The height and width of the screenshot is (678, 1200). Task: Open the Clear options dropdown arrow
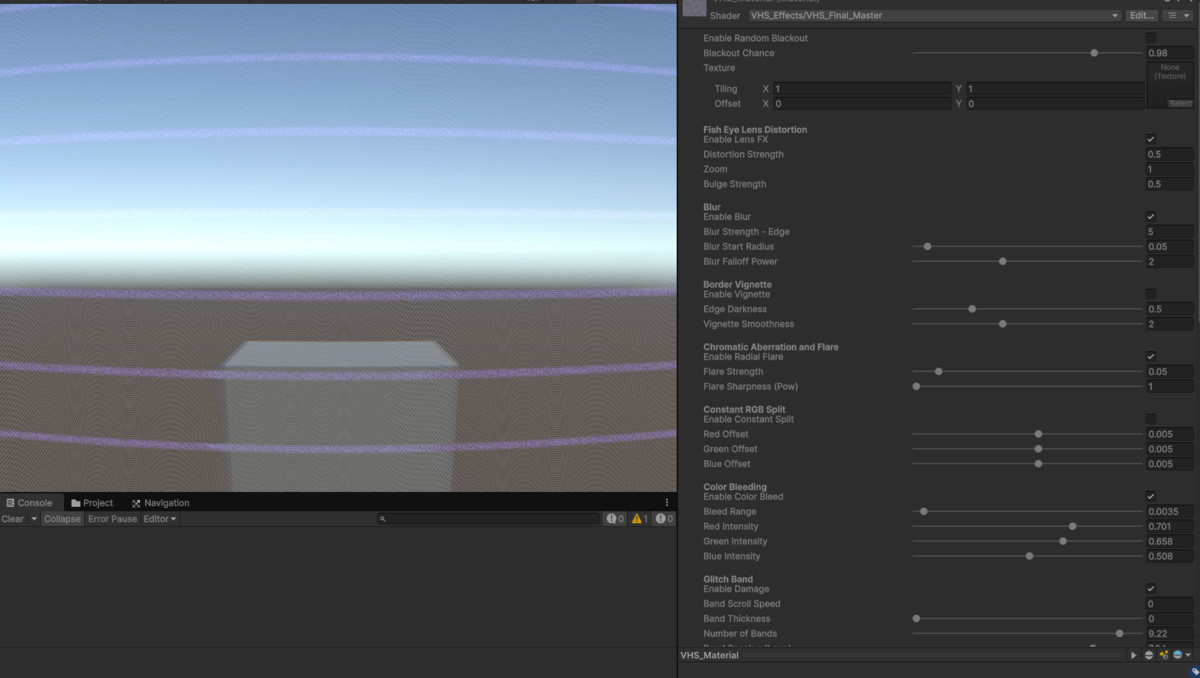coord(34,519)
